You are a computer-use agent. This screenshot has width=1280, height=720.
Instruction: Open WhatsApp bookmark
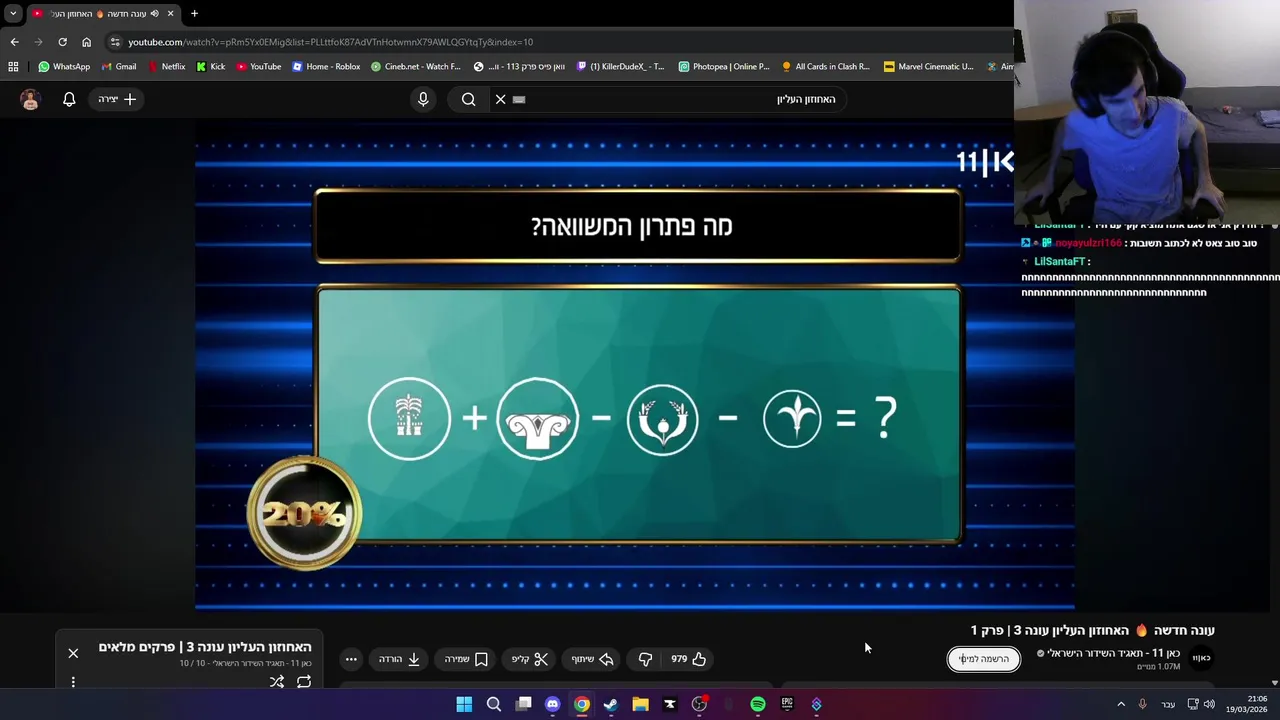(64, 67)
